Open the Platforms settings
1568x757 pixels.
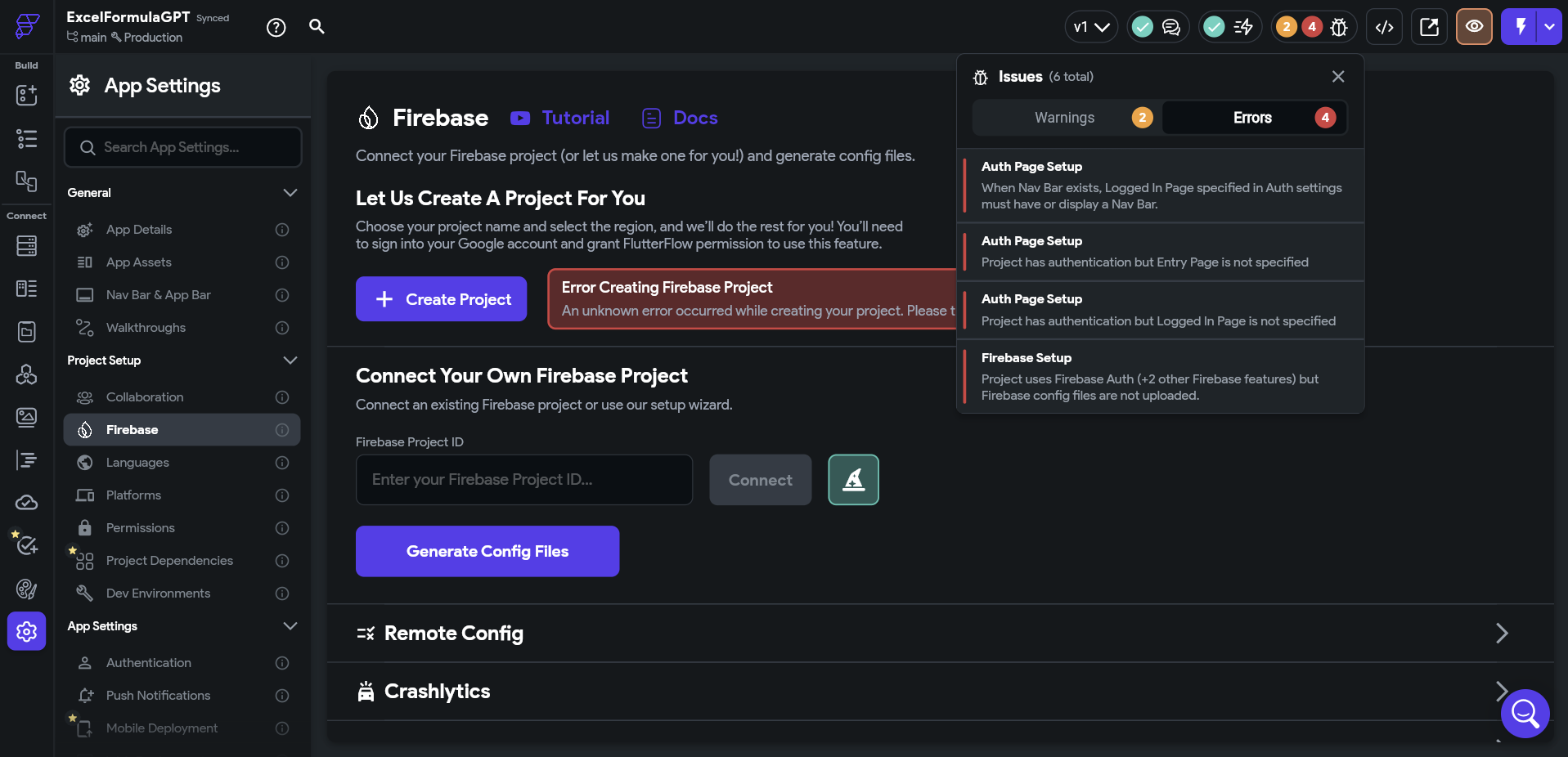182,495
